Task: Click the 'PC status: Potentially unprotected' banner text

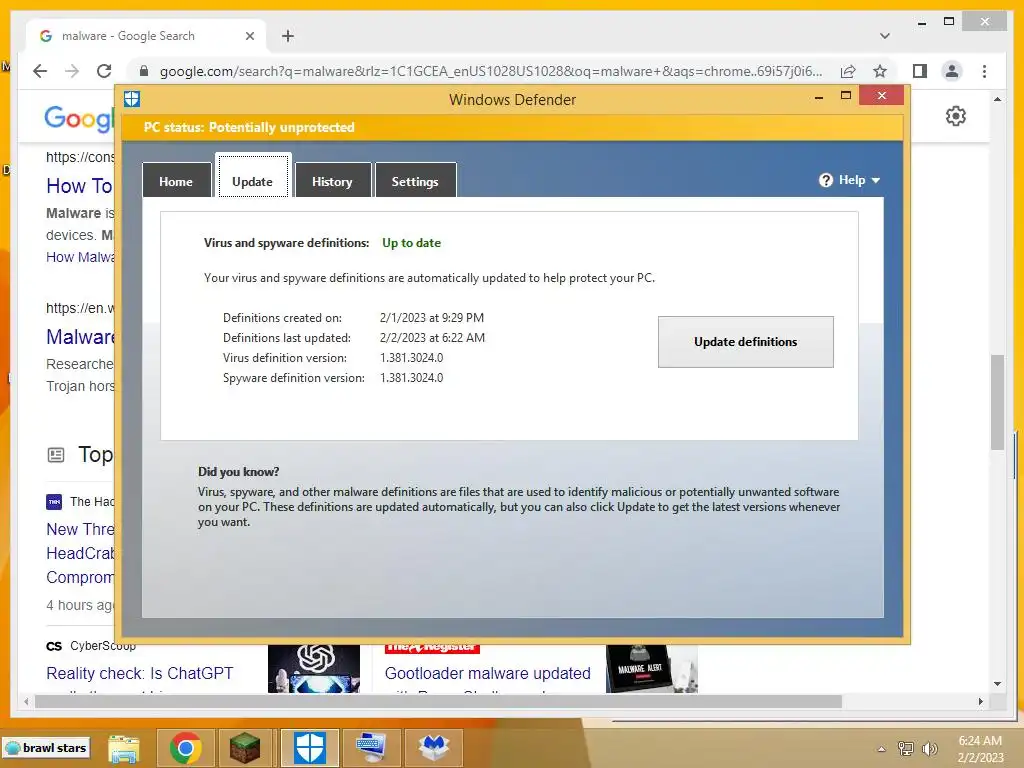Action: [249, 127]
